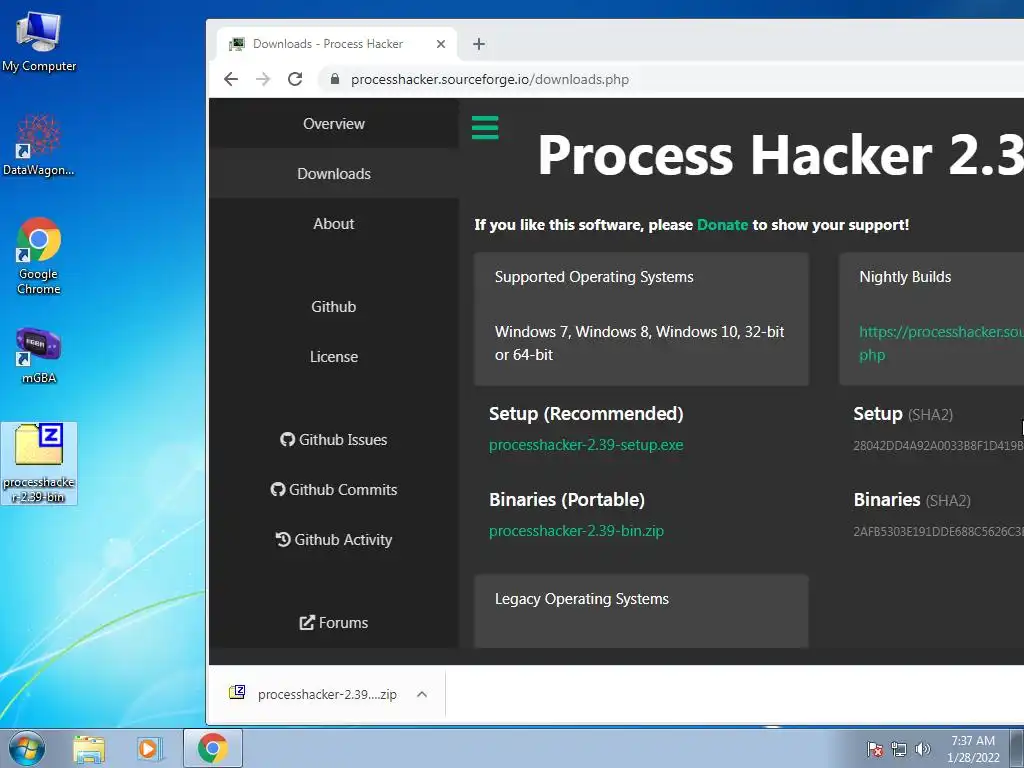Viewport: 1024px width, 768px height.
Task: Open a new browser tab
Action: (479, 44)
